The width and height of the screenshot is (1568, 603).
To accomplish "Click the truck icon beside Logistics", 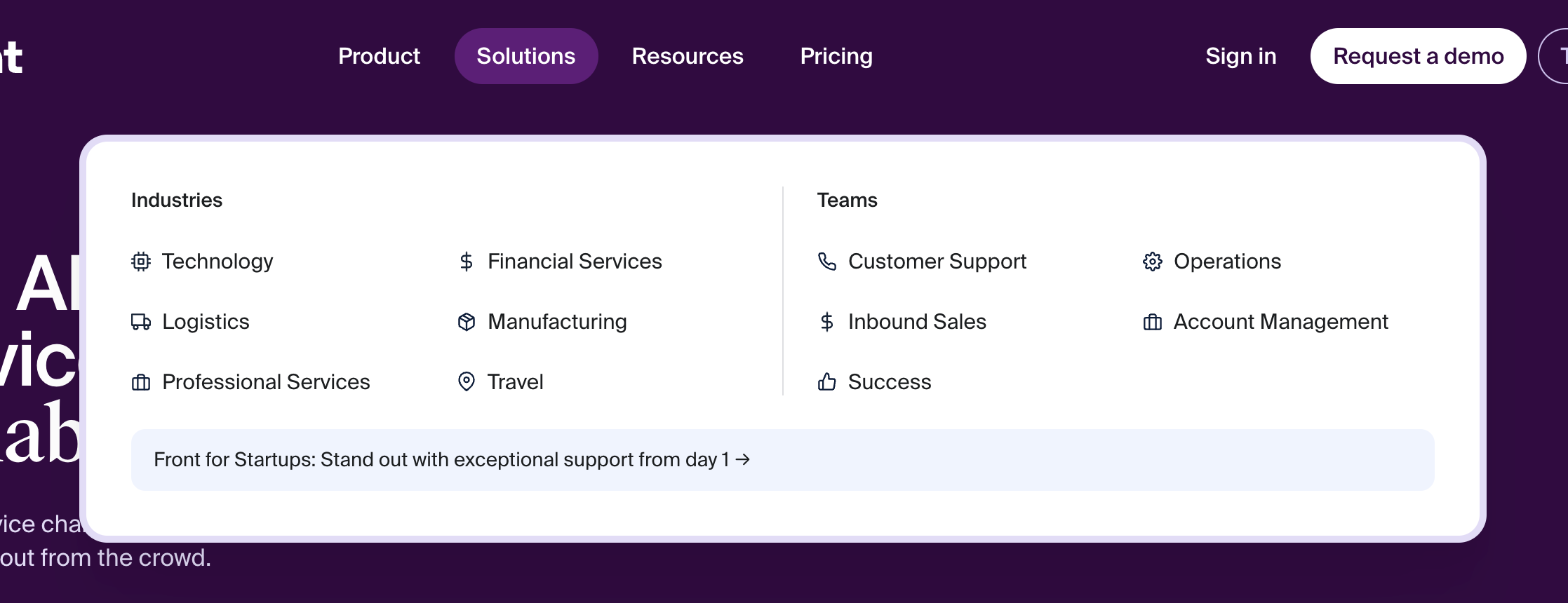I will tap(141, 322).
